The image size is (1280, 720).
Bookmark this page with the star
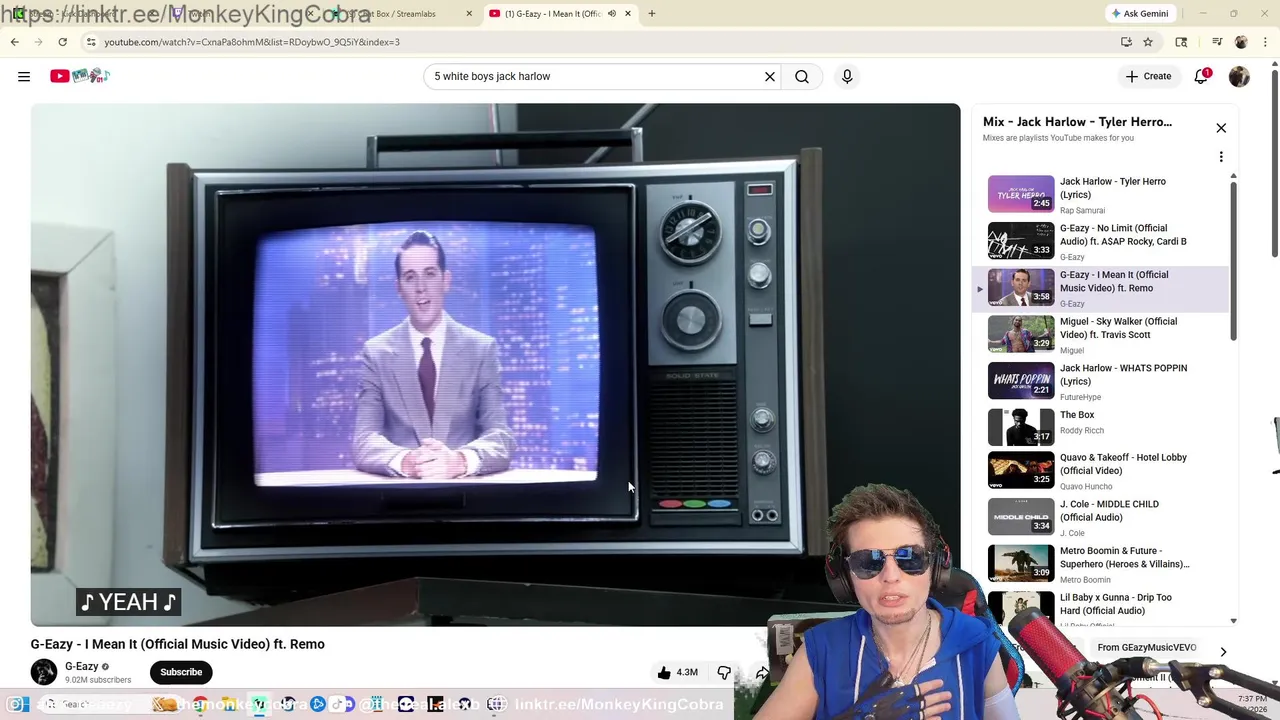click(x=1148, y=42)
